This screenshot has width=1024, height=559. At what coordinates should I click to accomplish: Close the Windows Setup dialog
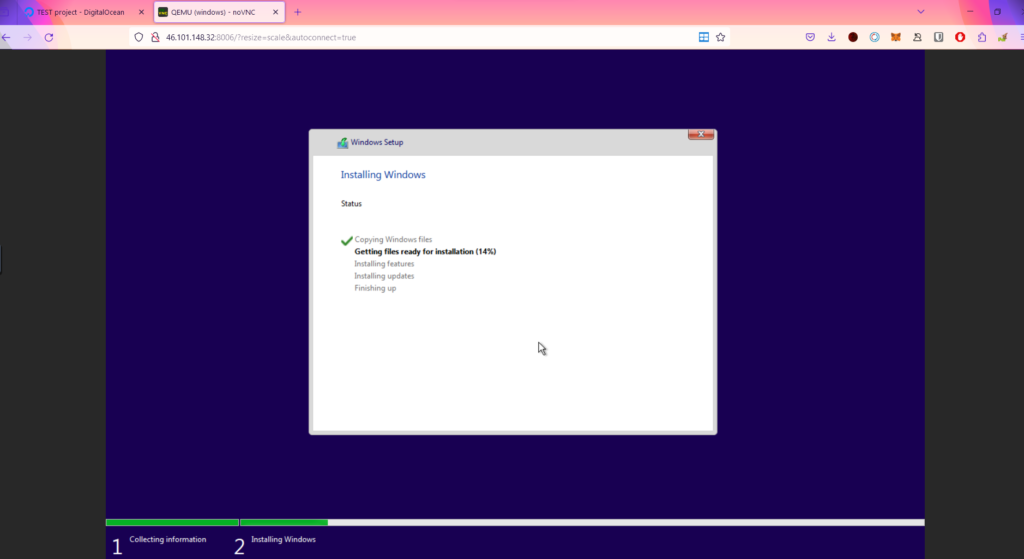701,134
